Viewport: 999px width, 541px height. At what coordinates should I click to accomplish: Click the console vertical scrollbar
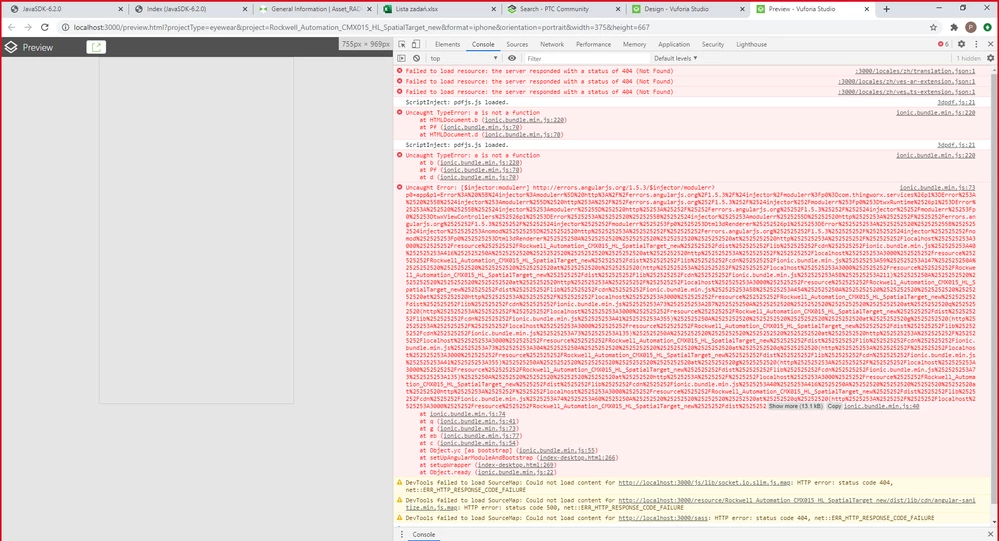coord(995,294)
